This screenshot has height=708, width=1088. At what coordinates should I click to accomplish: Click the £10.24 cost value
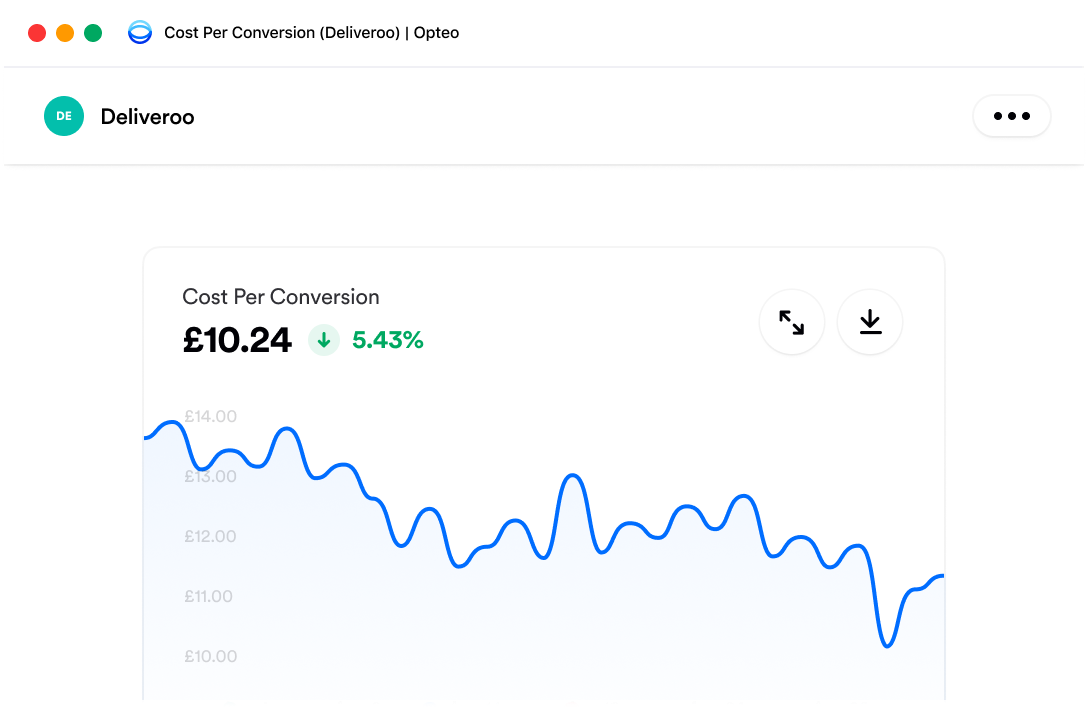point(237,340)
